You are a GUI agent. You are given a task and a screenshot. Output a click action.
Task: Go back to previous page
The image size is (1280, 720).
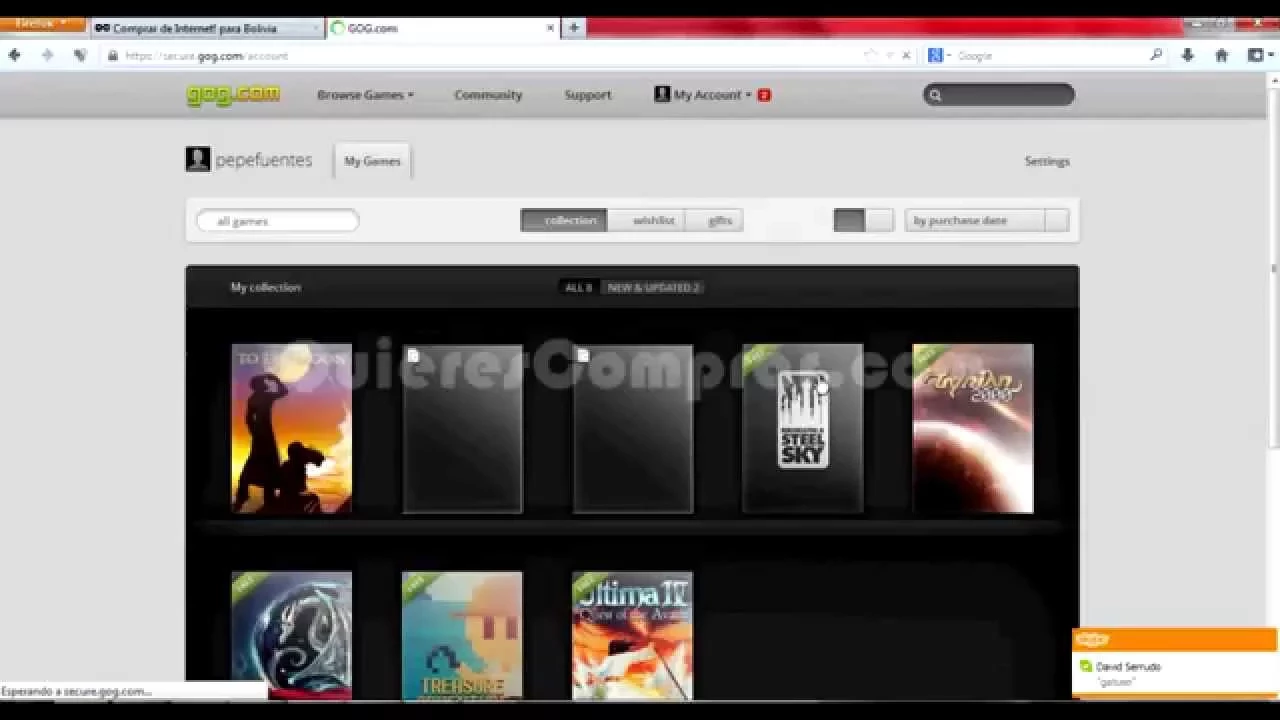(14, 56)
